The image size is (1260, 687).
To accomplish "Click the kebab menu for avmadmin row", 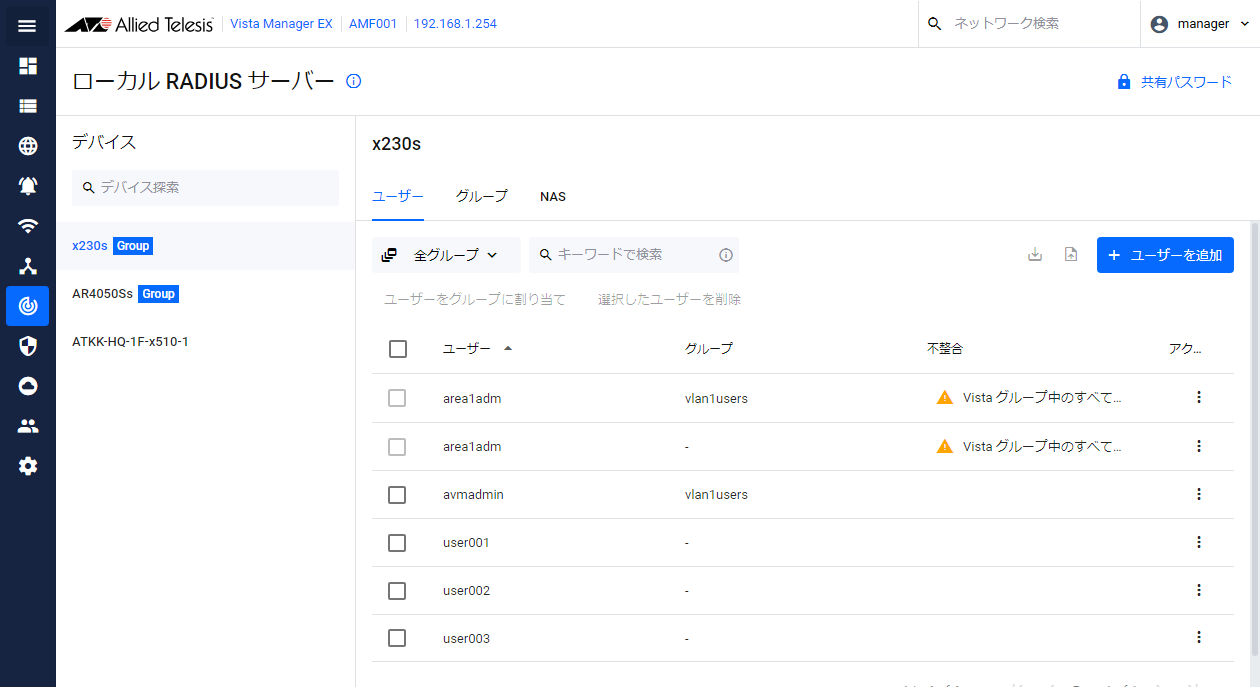I will pos(1199,494).
